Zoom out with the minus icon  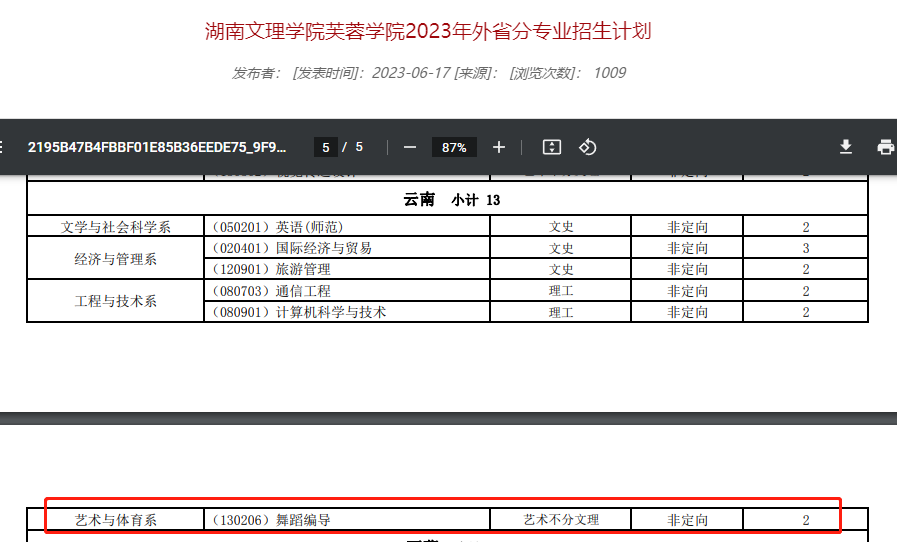(x=410, y=148)
